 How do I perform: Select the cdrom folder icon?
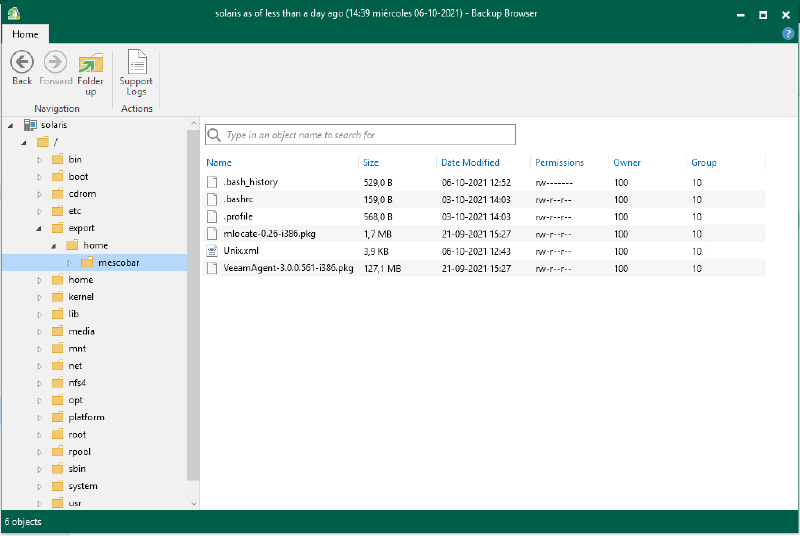click(x=58, y=194)
